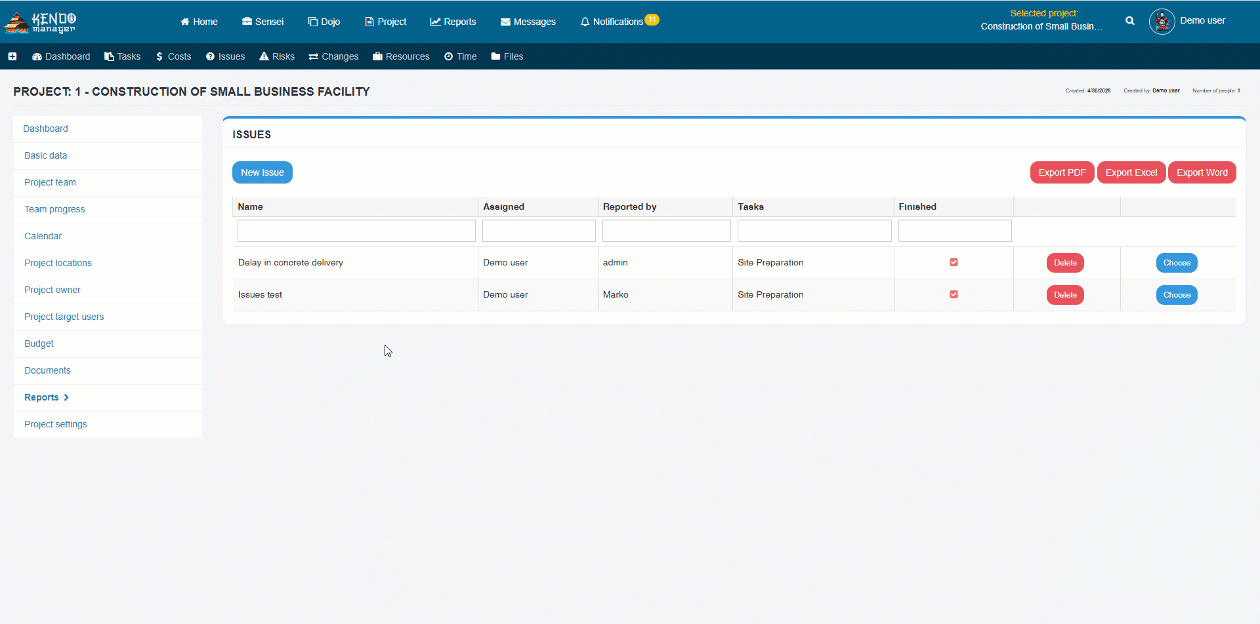Click the Time clock icon
Viewport: 1260px width, 624px height.
coord(449,57)
